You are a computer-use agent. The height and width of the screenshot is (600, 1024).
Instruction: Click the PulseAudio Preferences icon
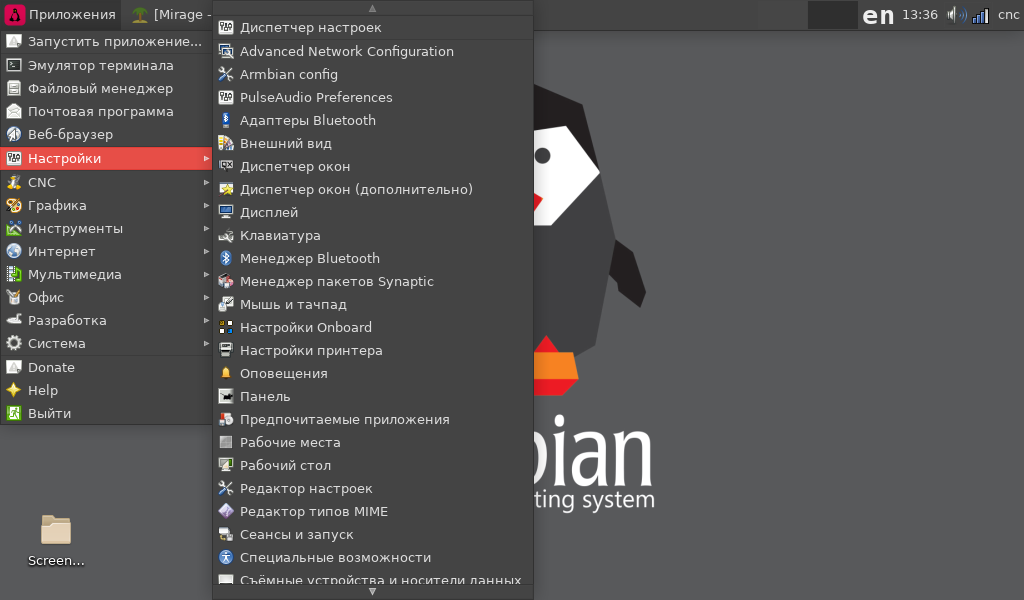click(226, 97)
